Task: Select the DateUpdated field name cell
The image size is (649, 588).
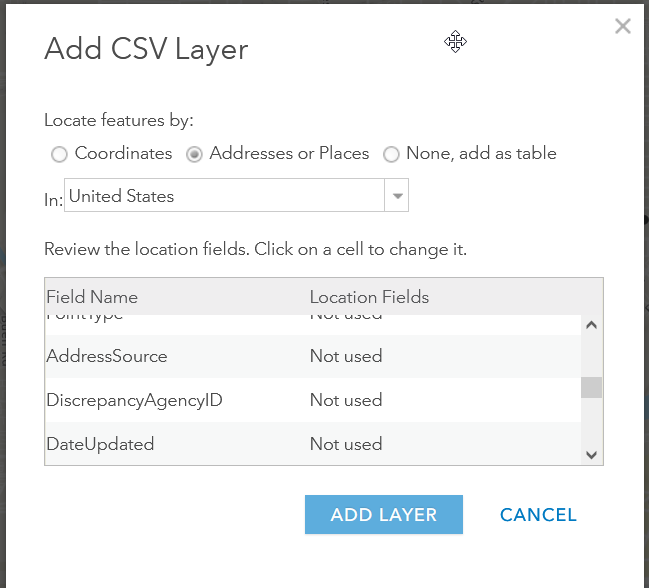Action: point(100,444)
